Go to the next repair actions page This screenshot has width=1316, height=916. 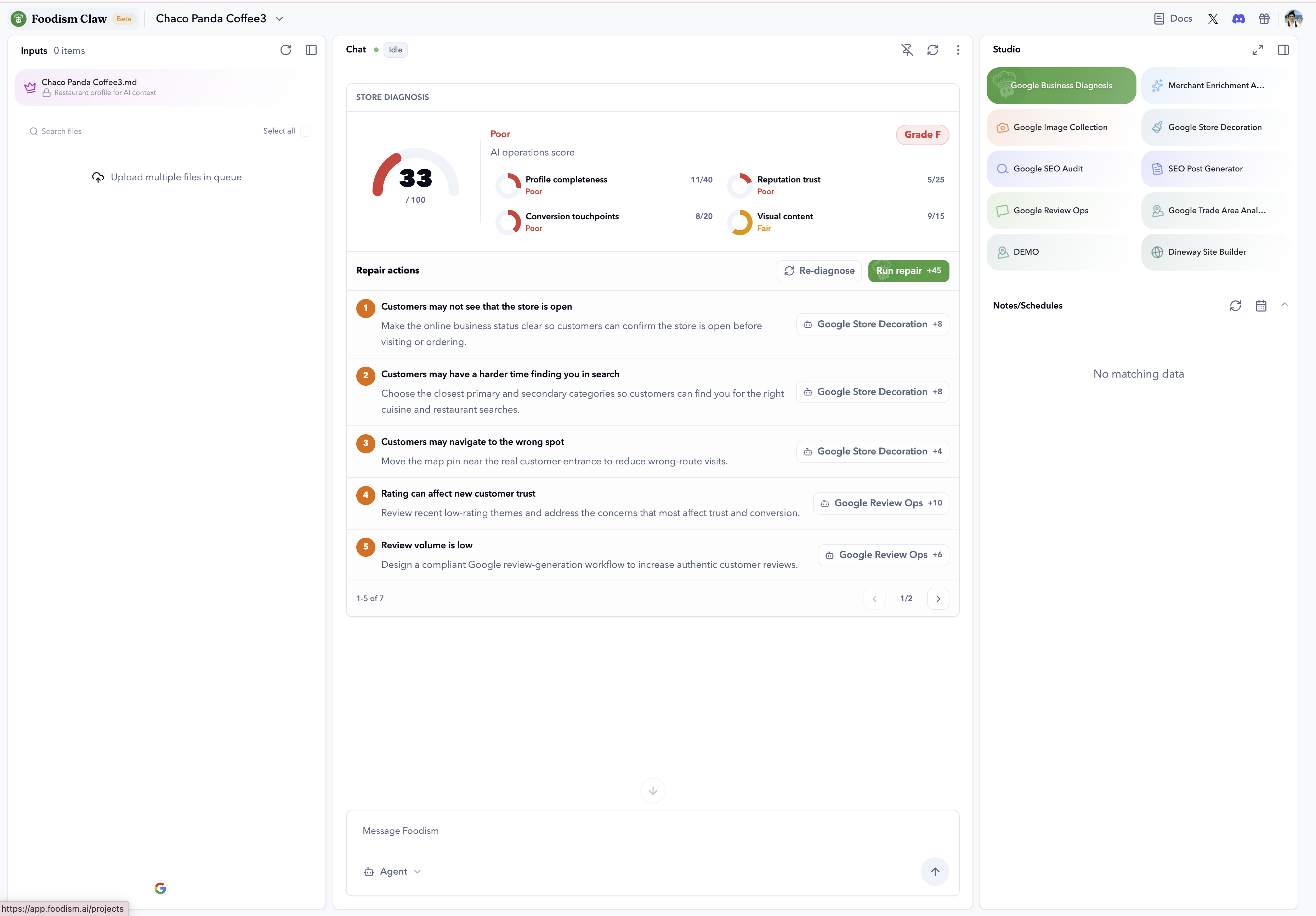[x=938, y=598]
